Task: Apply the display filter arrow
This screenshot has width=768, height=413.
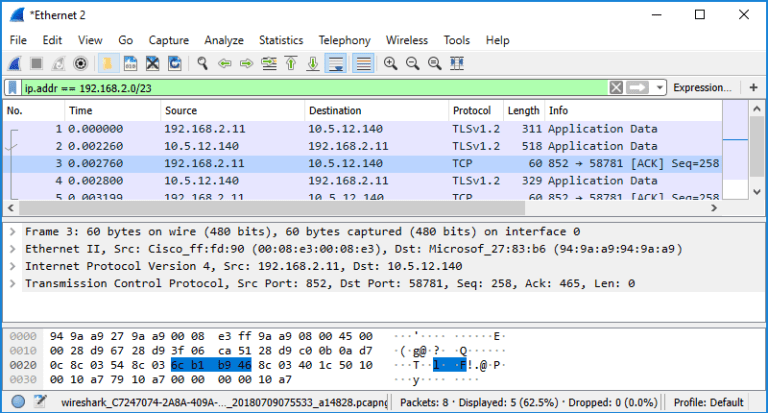Action: pyautogui.click(x=637, y=88)
